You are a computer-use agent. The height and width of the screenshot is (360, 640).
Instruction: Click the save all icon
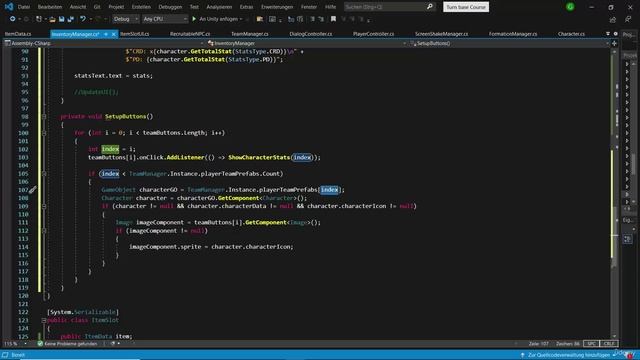tap(71, 19)
